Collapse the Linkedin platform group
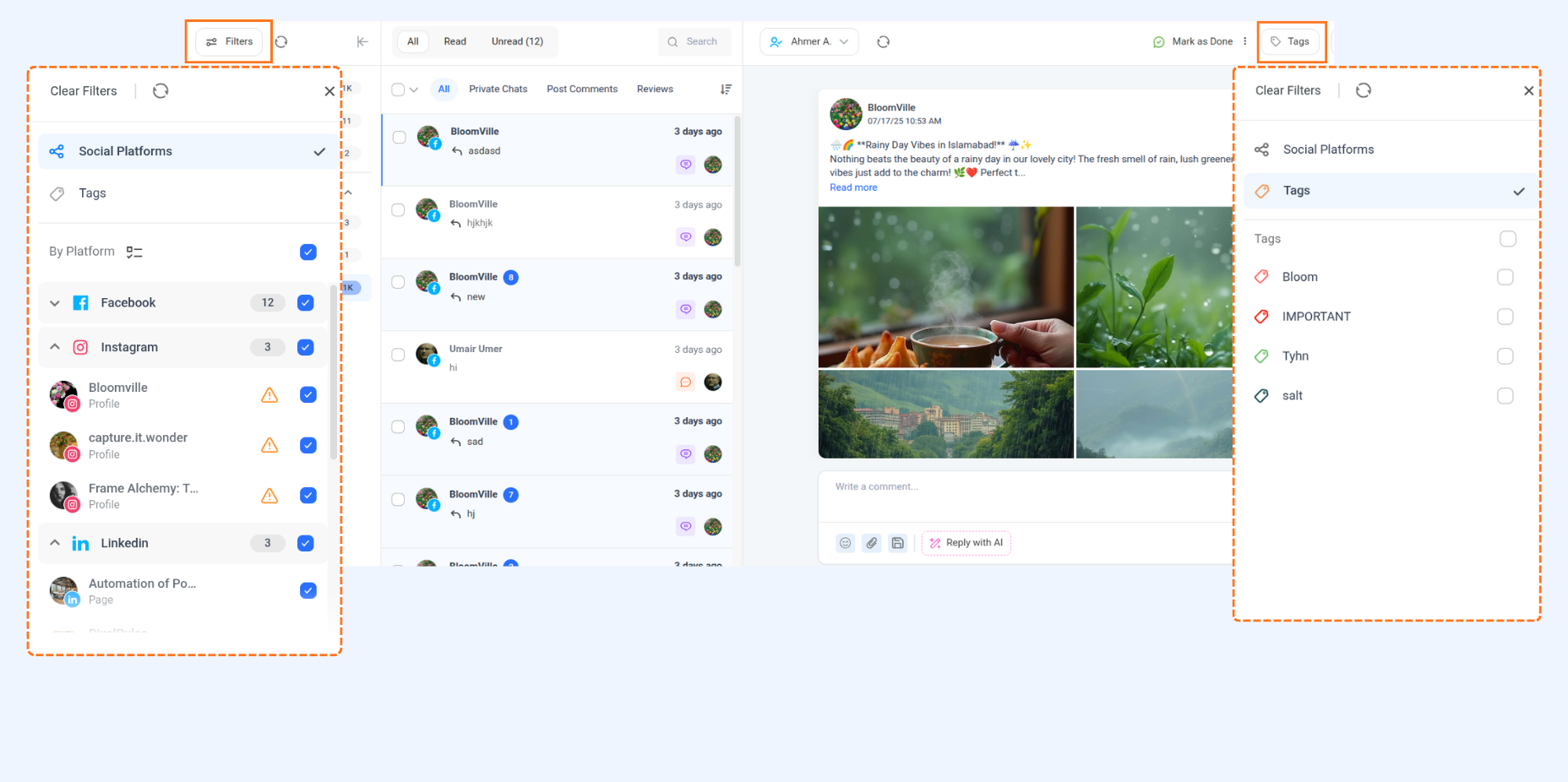The image size is (1568, 782). (55, 543)
